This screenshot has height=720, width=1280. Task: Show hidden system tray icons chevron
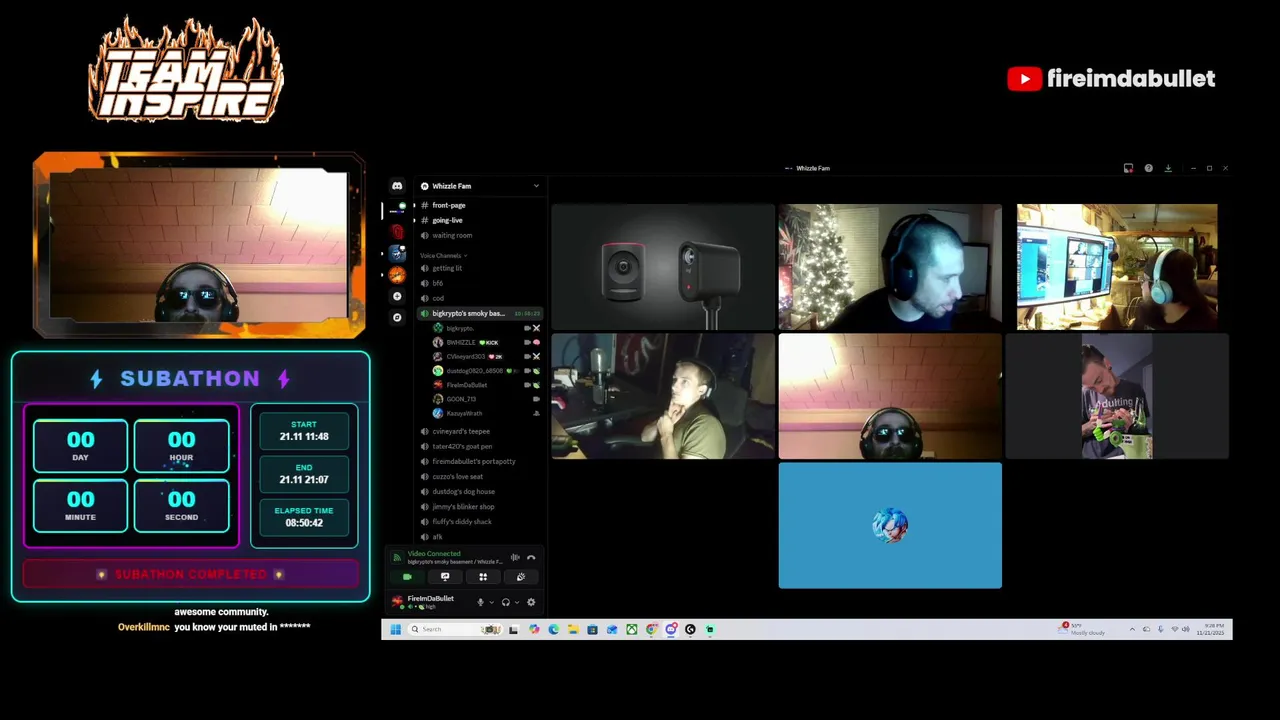tap(1132, 629)
